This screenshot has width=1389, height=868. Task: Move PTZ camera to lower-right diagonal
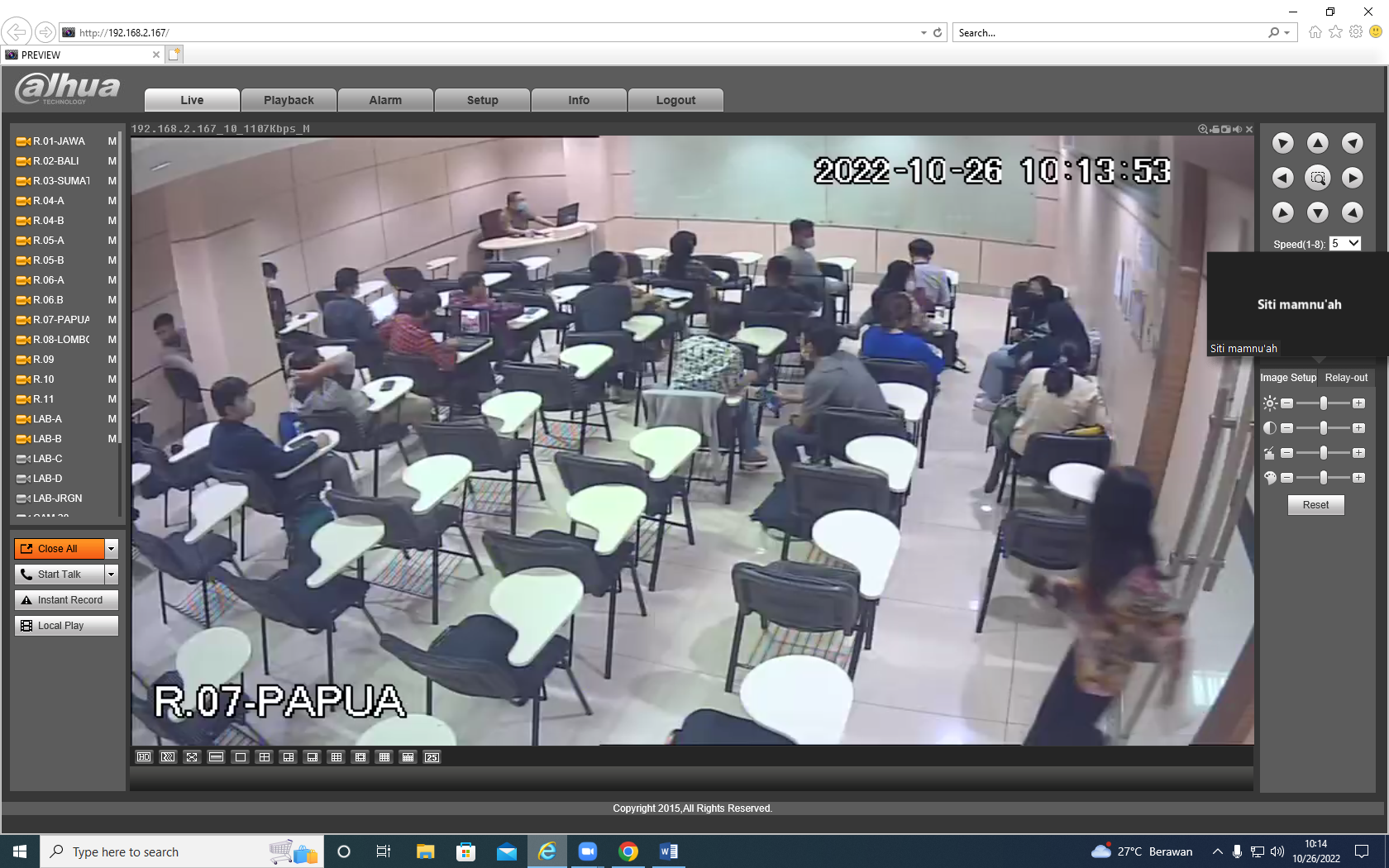pos(1353,212)
